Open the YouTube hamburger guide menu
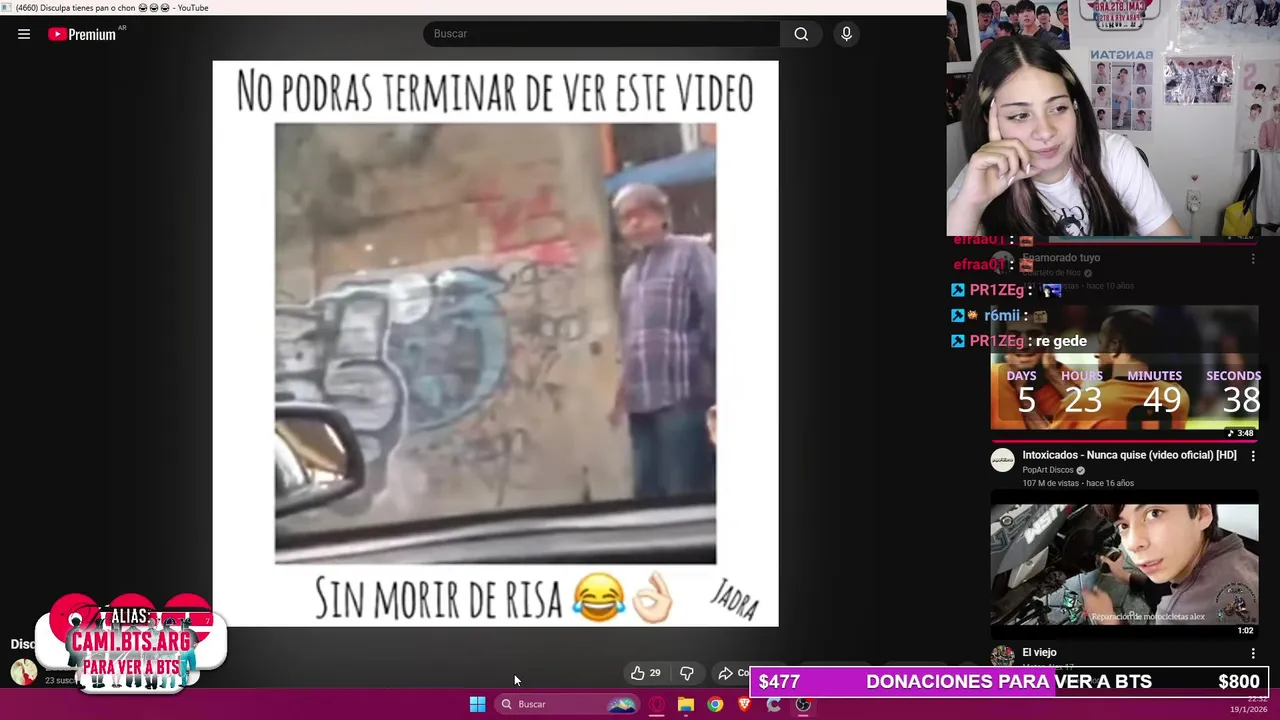The height and width of the screenshot is (720, 1280). point(24,34)
